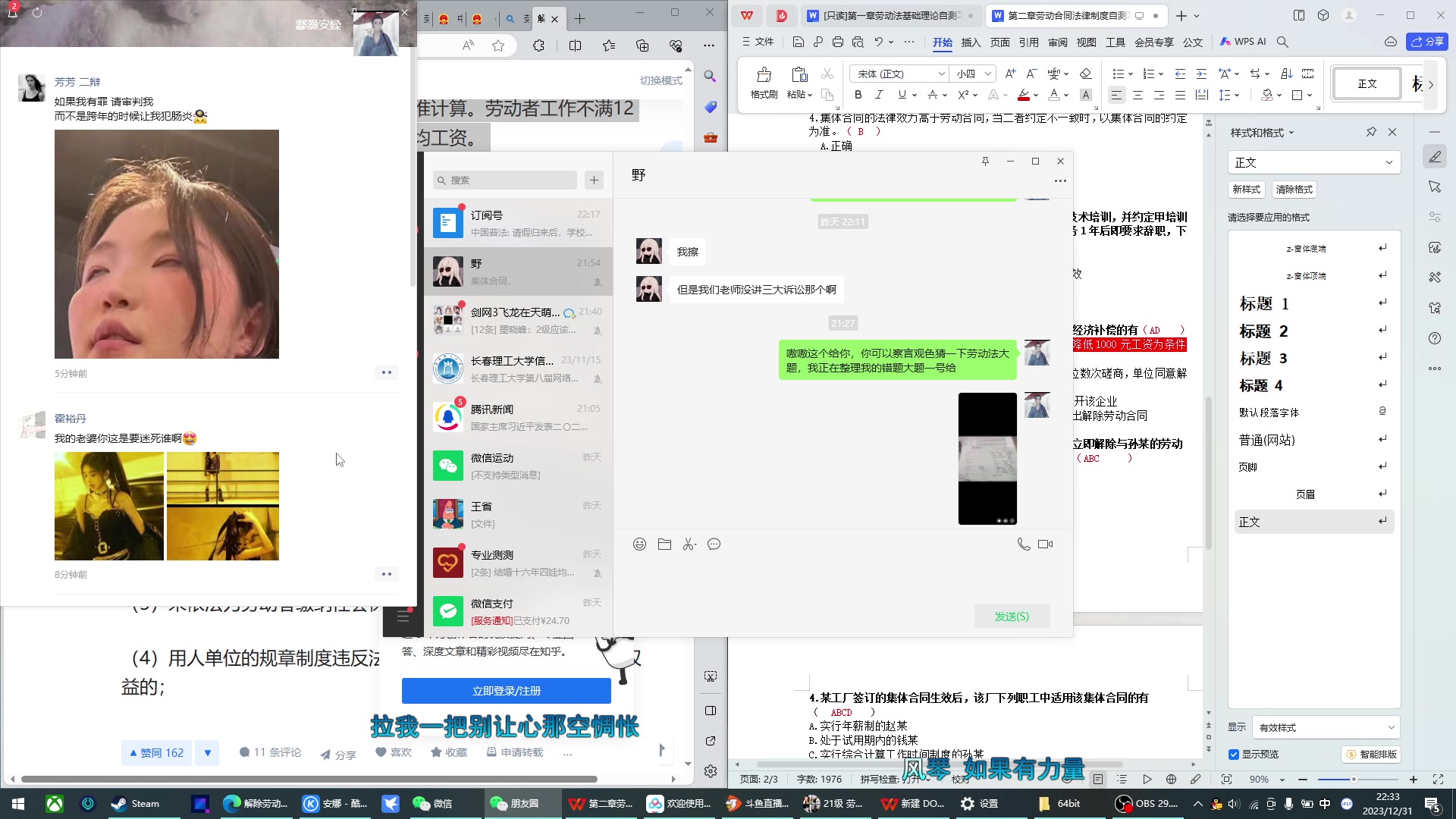Click the Italic button in WPS ribbon
Viewport: 1456px width, 819px height.
coord(879,95)
